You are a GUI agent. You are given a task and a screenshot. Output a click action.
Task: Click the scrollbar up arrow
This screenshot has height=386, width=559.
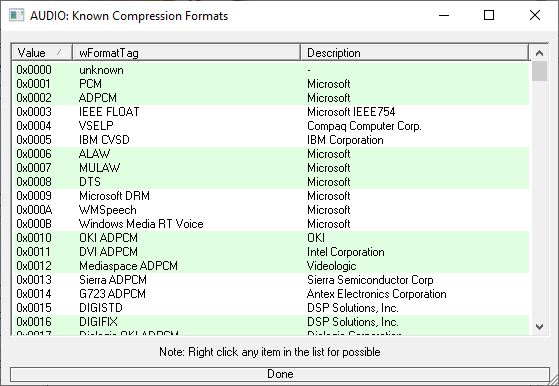[539, 53]
